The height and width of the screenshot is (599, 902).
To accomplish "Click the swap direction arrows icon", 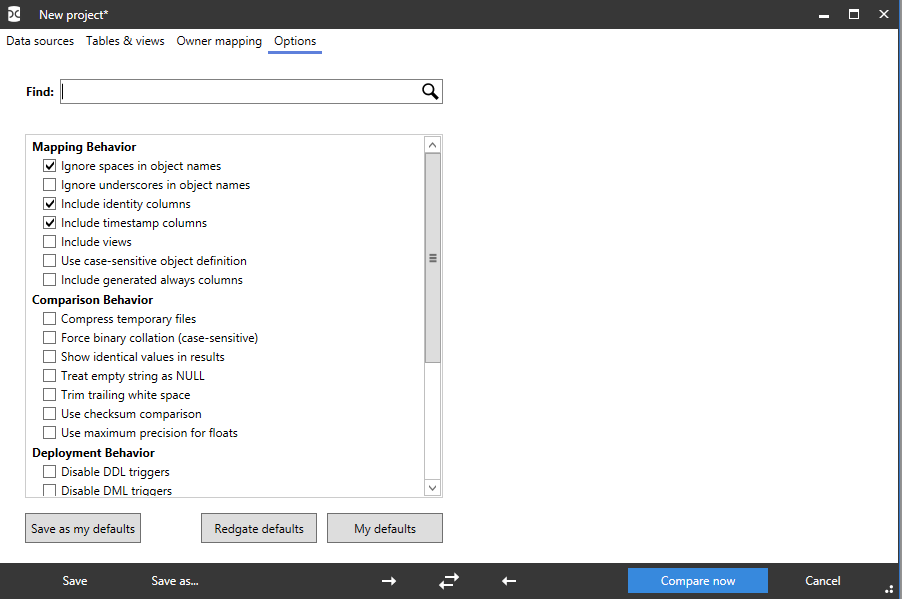I will click(x=449, y=581).
